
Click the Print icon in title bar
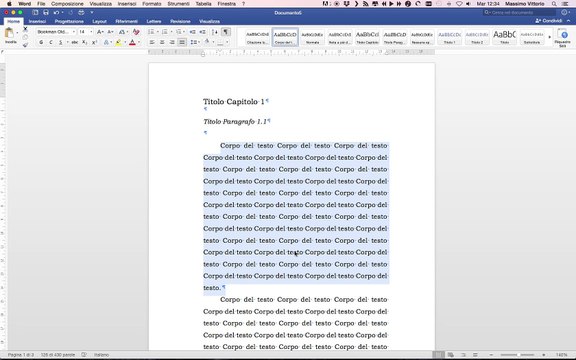coord(81,12)
